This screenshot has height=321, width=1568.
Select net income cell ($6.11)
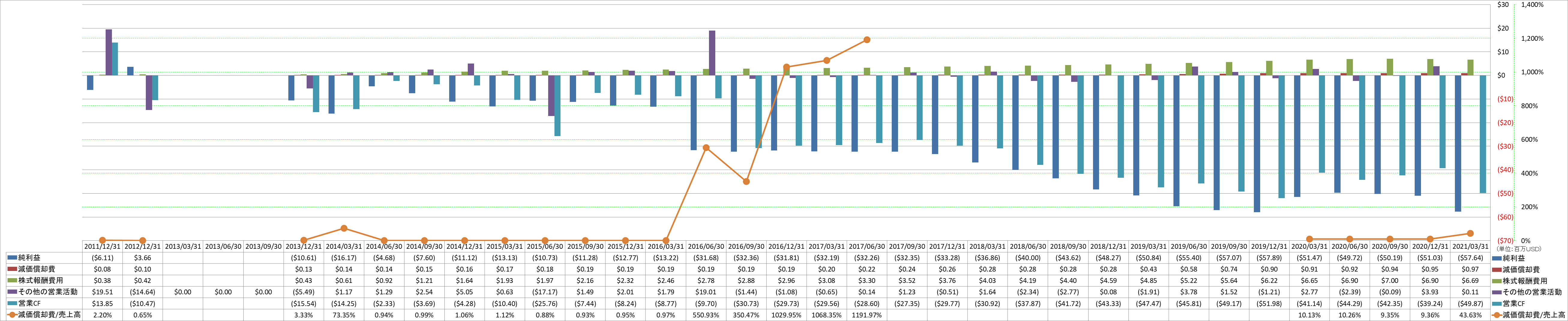click(102, 258)
